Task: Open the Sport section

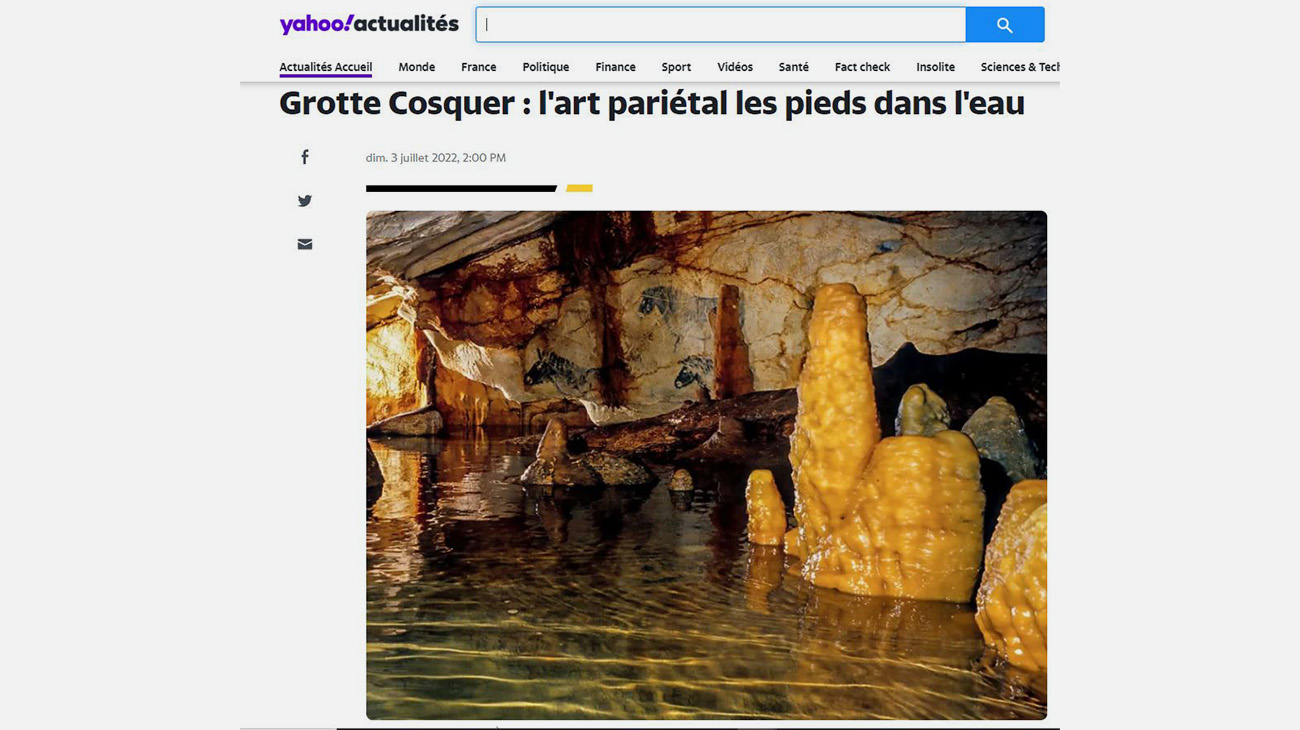Action: (x=676, y=67)
